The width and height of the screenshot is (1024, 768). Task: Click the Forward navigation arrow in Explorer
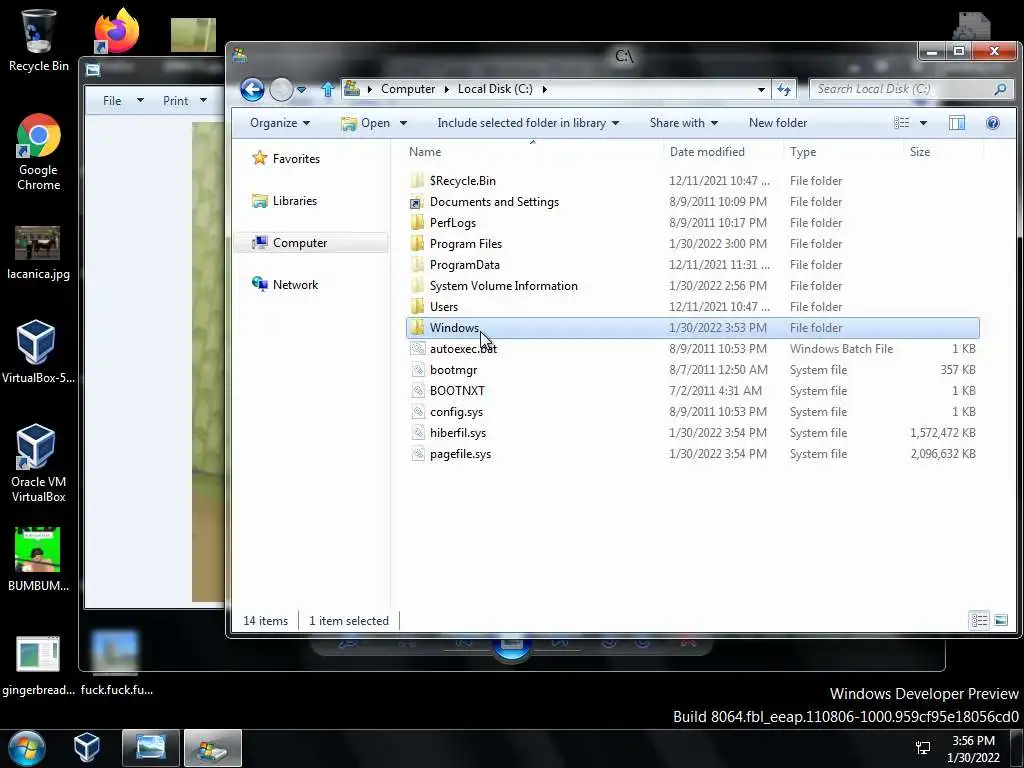[281, 89]
